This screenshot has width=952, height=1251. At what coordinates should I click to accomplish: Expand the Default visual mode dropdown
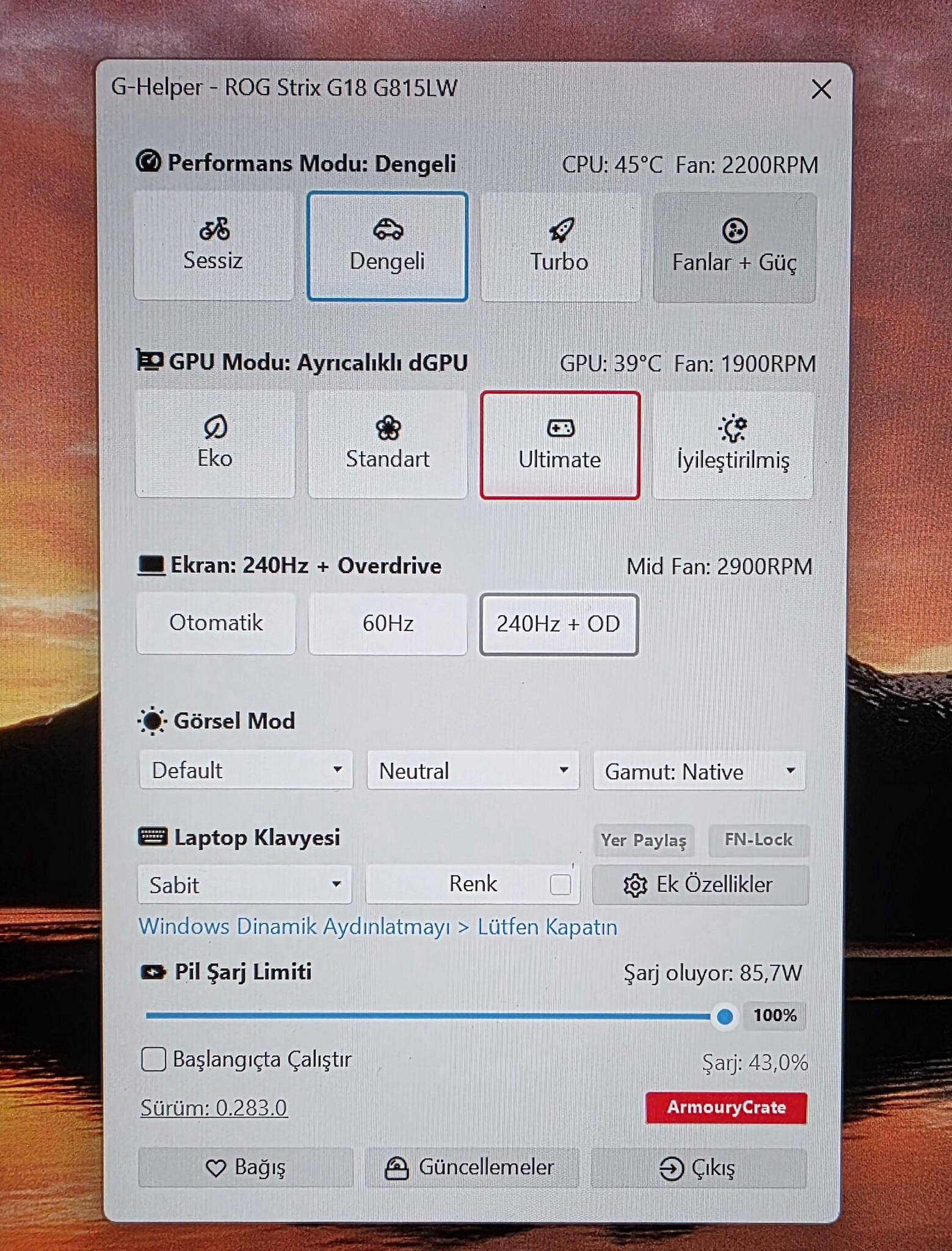pos(246,770)
